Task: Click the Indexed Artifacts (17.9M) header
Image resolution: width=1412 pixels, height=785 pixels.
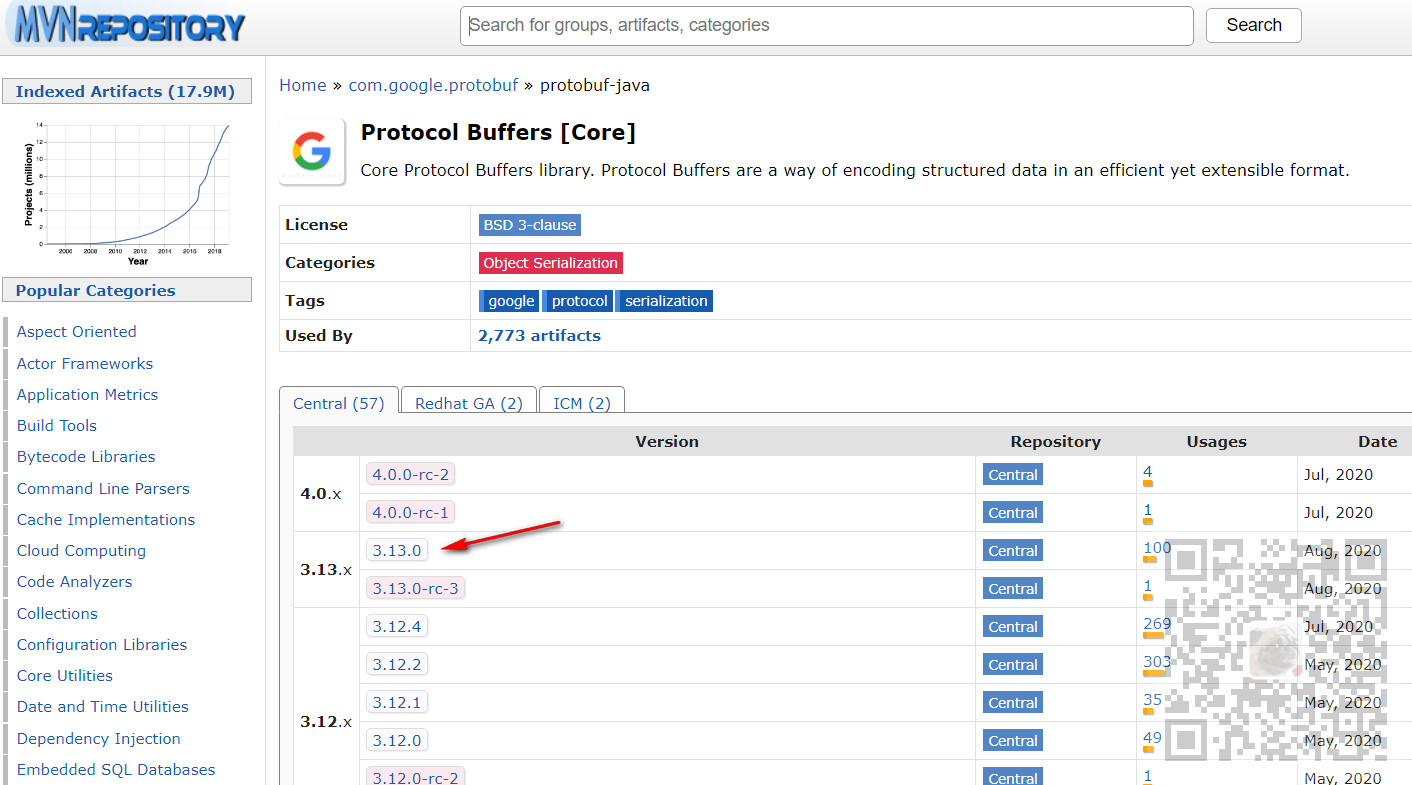Action: coord(126,91)
